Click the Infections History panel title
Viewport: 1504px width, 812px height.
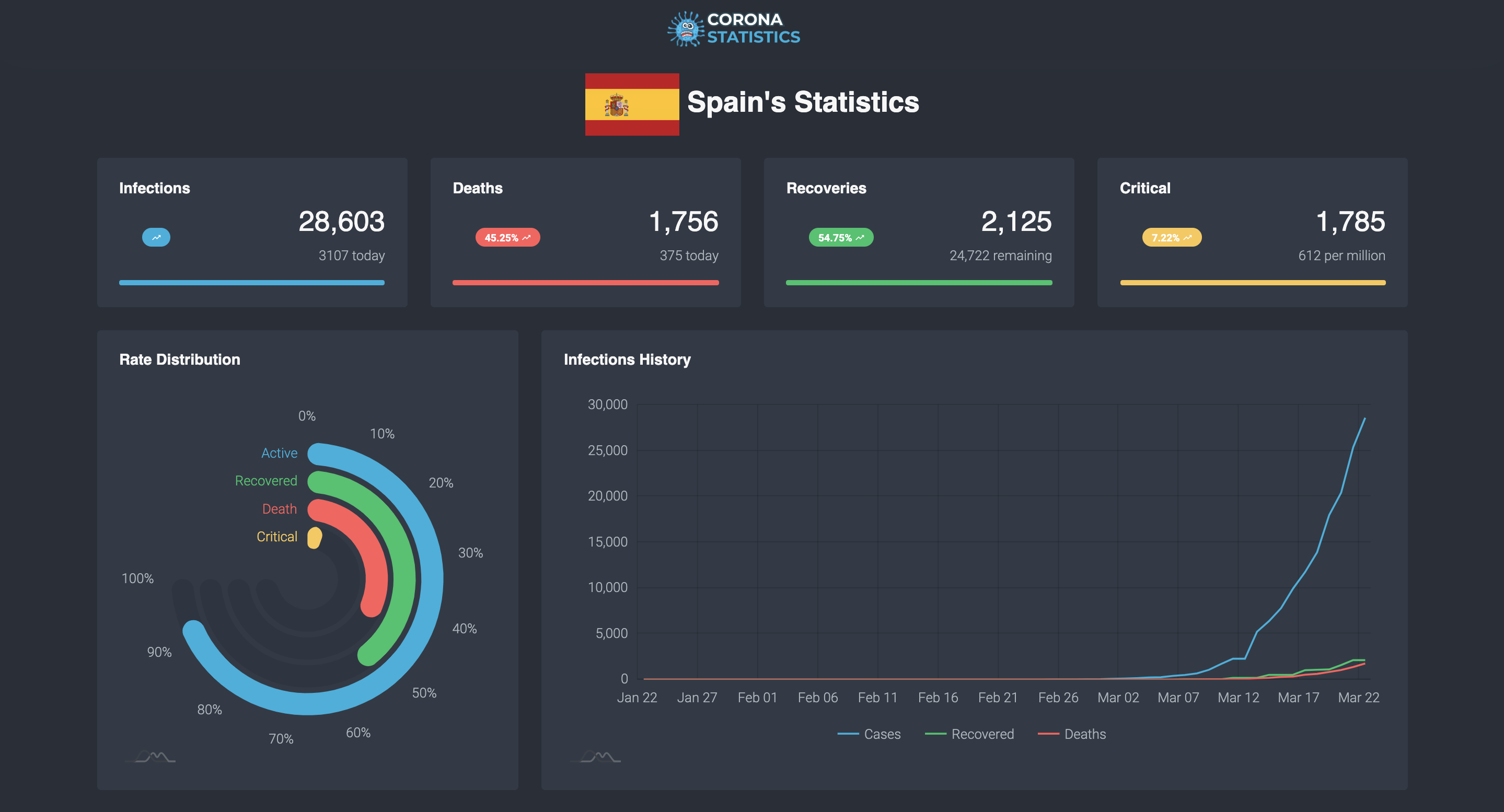[x=628, y=359]
